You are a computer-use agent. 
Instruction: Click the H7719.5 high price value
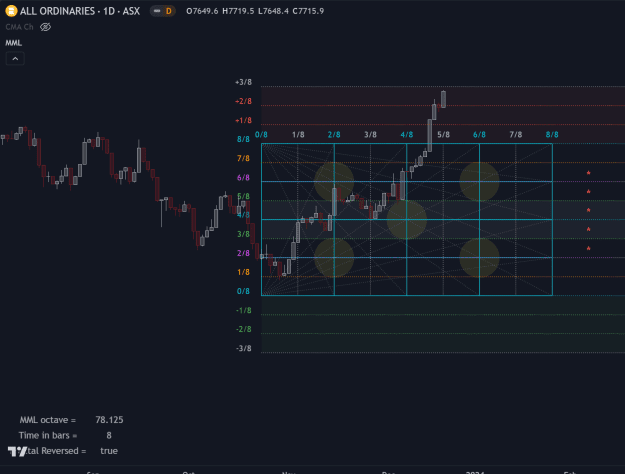point(238,11)
